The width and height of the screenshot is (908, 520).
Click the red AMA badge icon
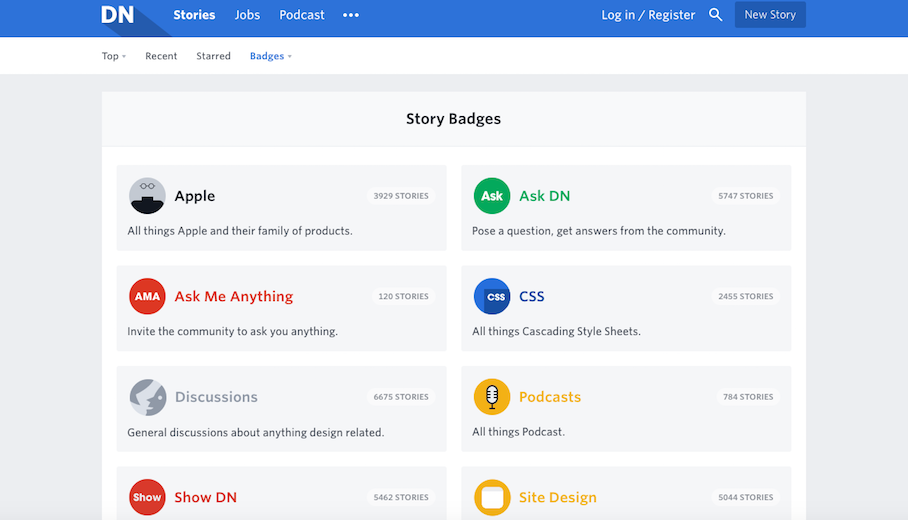pyautogui.click(x=147, y=296)
